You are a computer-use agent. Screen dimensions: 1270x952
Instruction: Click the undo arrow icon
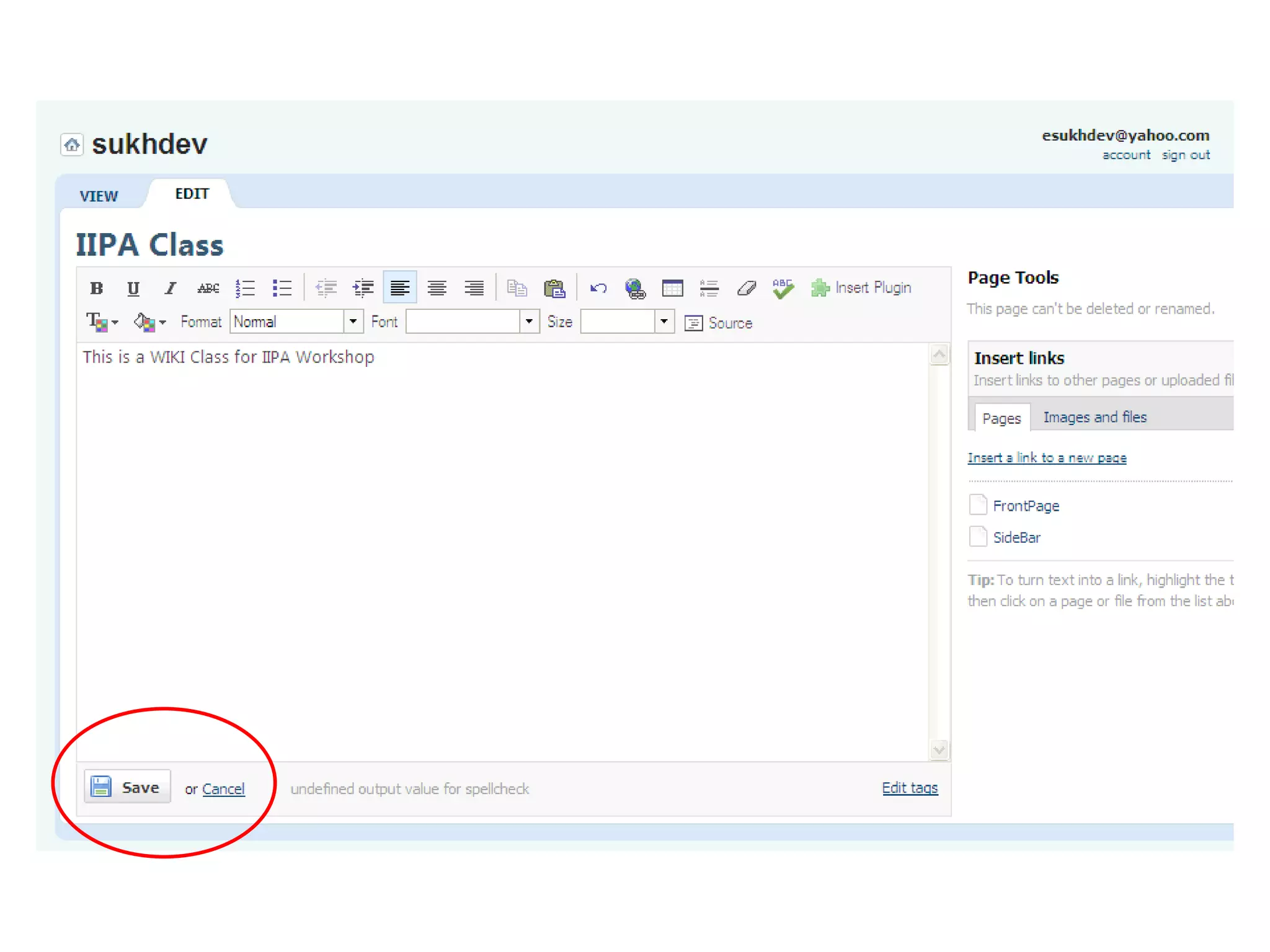click(598, 288)
